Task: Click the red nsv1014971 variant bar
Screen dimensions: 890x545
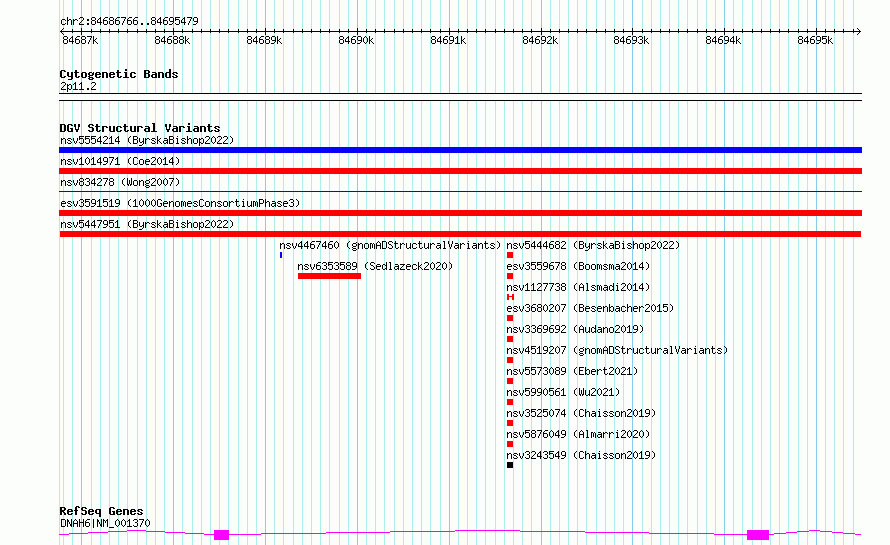Action: pyautogui.click(x=460, y=171)
